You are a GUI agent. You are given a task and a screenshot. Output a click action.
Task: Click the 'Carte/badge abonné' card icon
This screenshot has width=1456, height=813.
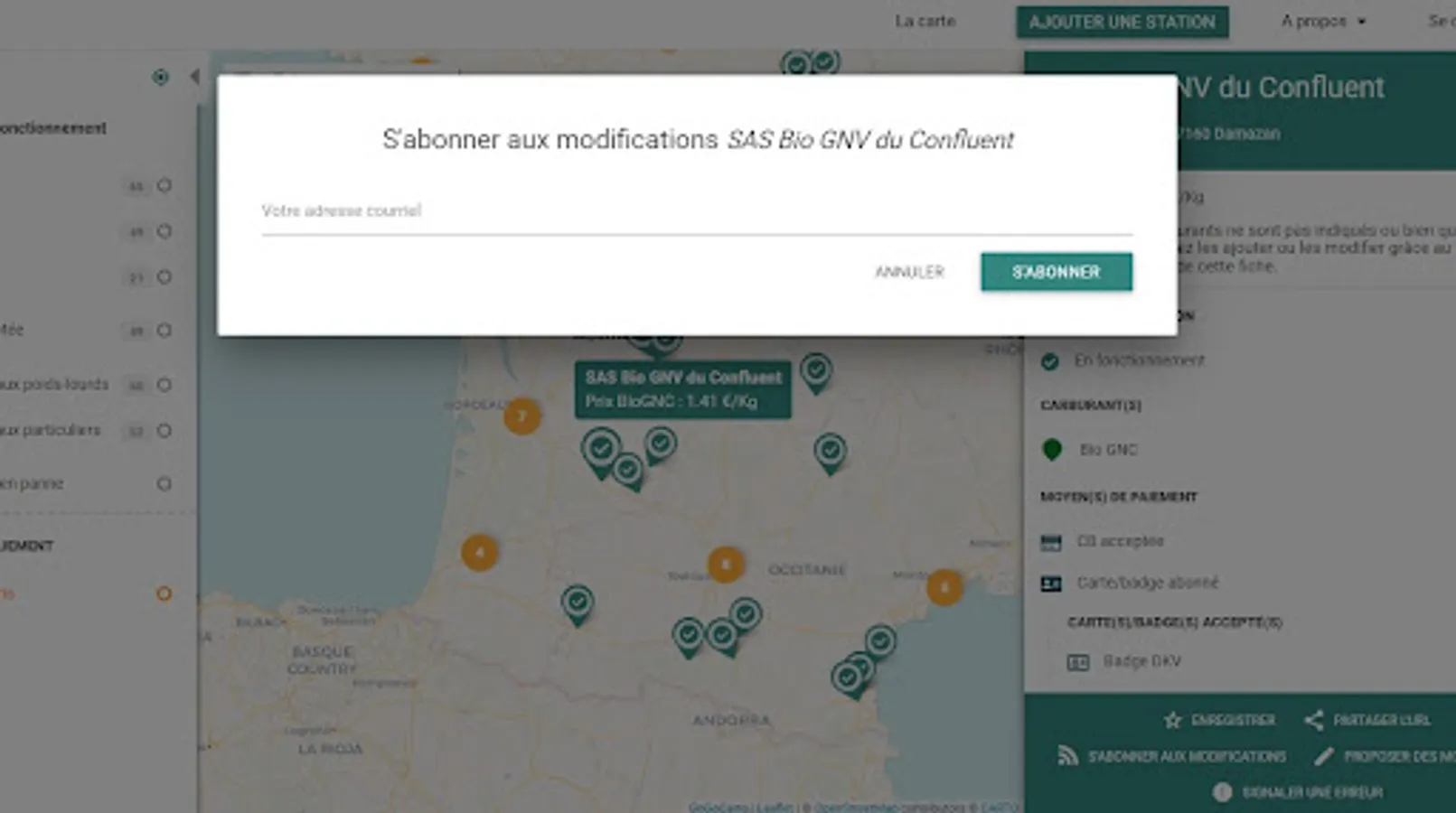1051,584
